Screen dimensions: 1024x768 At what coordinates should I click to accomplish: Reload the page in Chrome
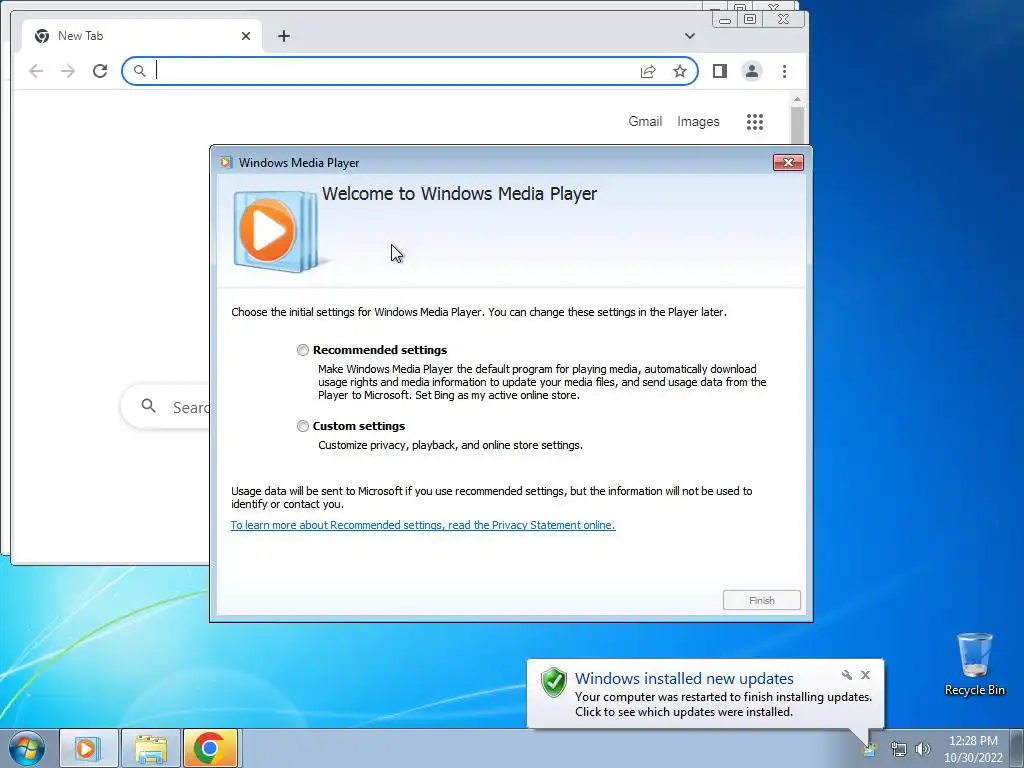[x=100, y=71]
